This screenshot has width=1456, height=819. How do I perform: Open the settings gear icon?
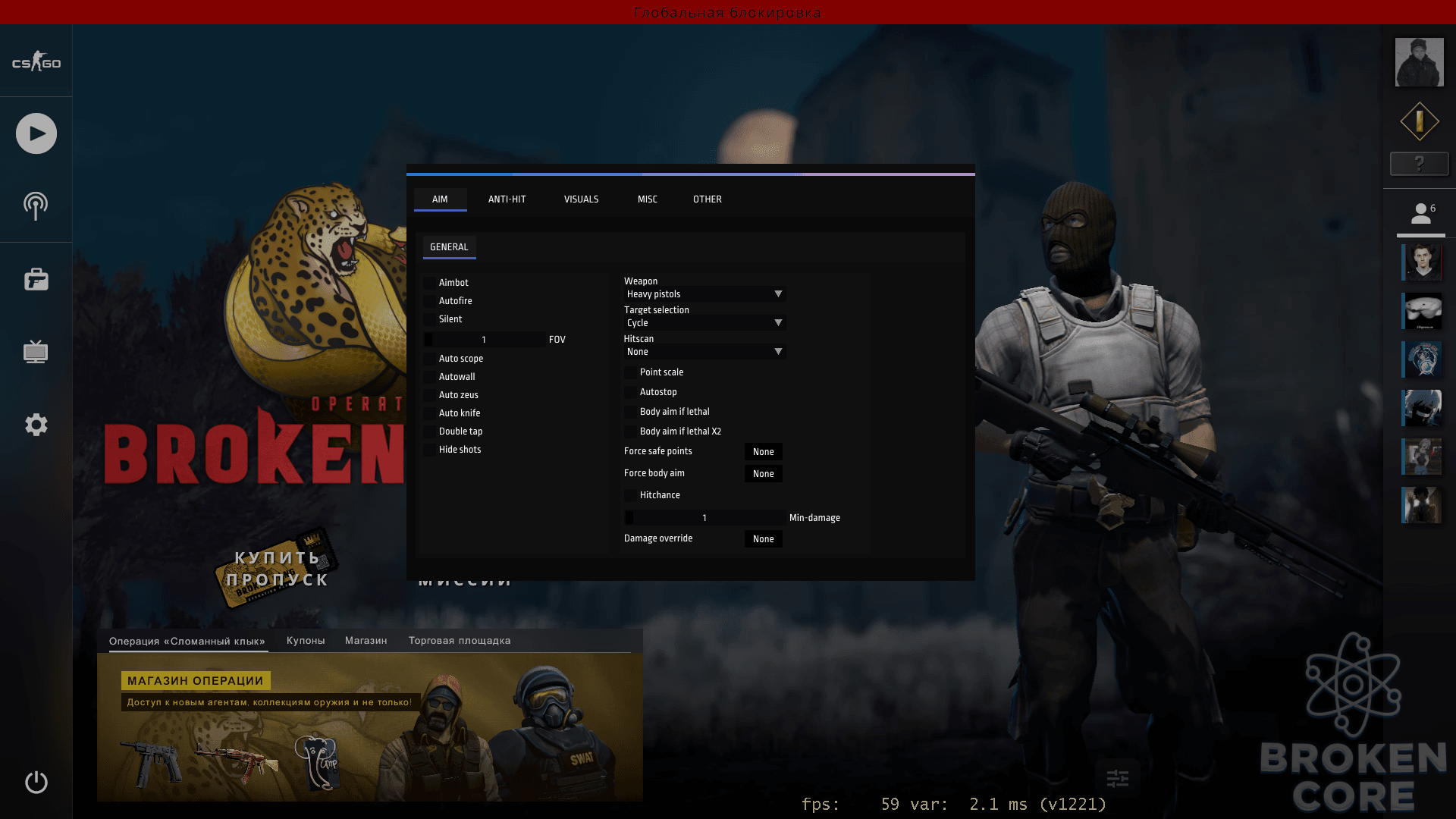click(x=36, y=425)
